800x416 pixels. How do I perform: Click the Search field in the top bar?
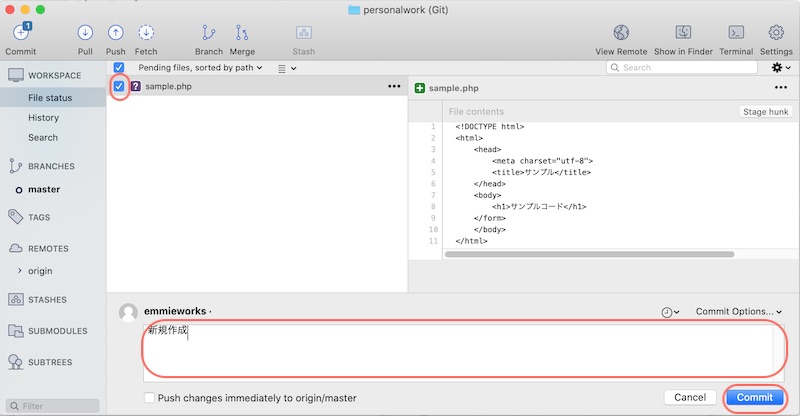click(682, 67)
